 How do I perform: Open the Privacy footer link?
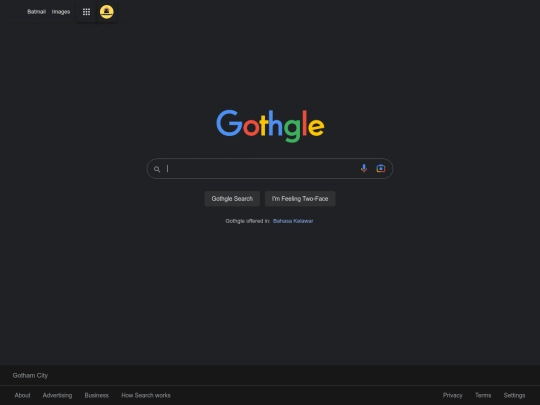453,395
